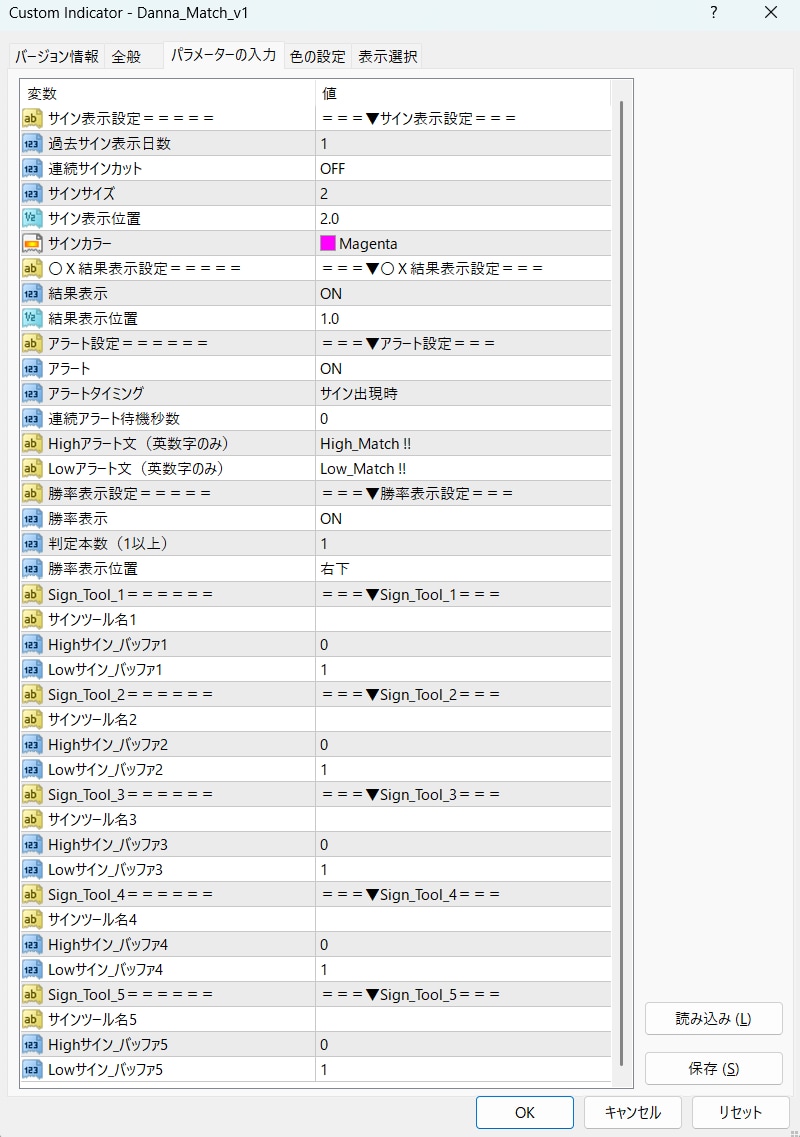Click the integer icon beside アラートタイミング

point(31,394)
